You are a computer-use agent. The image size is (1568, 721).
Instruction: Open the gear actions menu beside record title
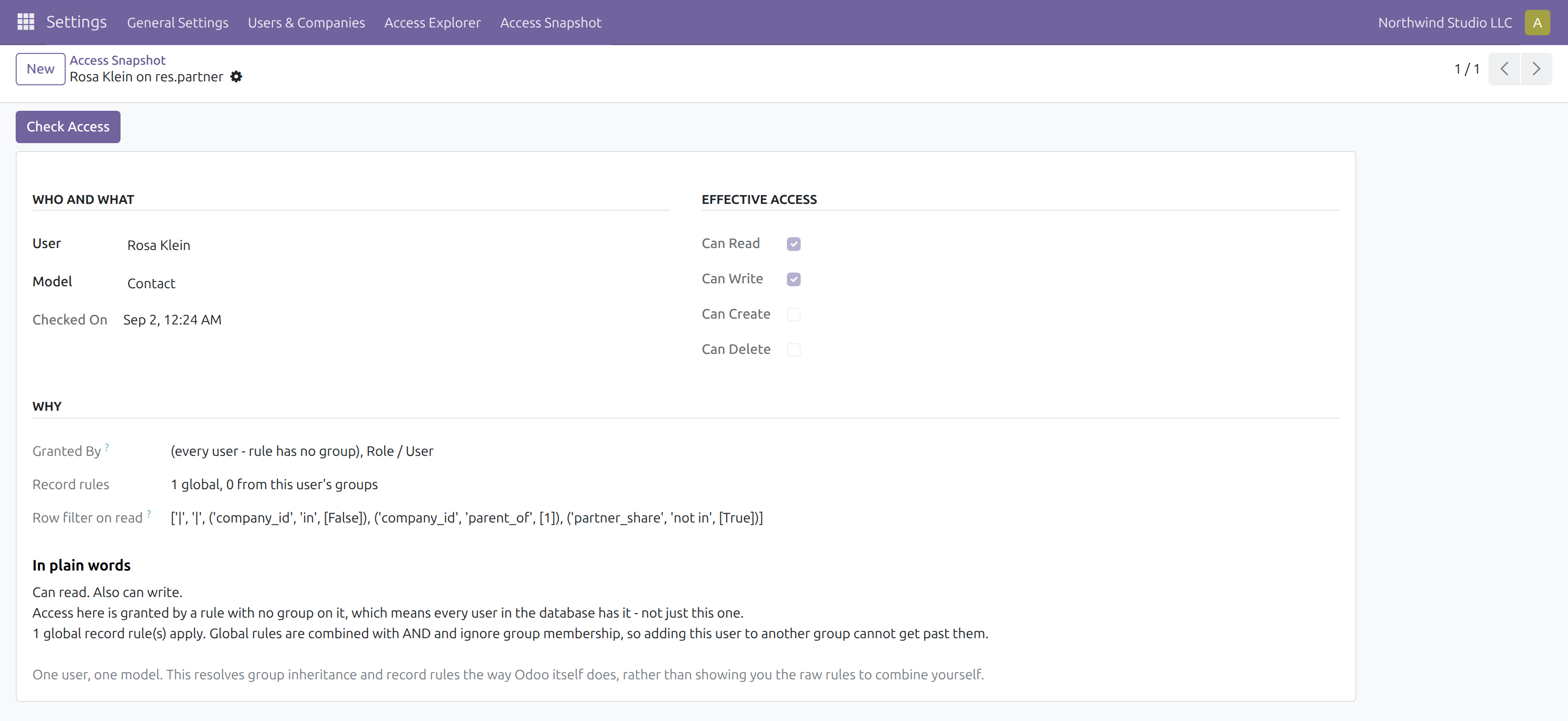(x=236, y=77)
